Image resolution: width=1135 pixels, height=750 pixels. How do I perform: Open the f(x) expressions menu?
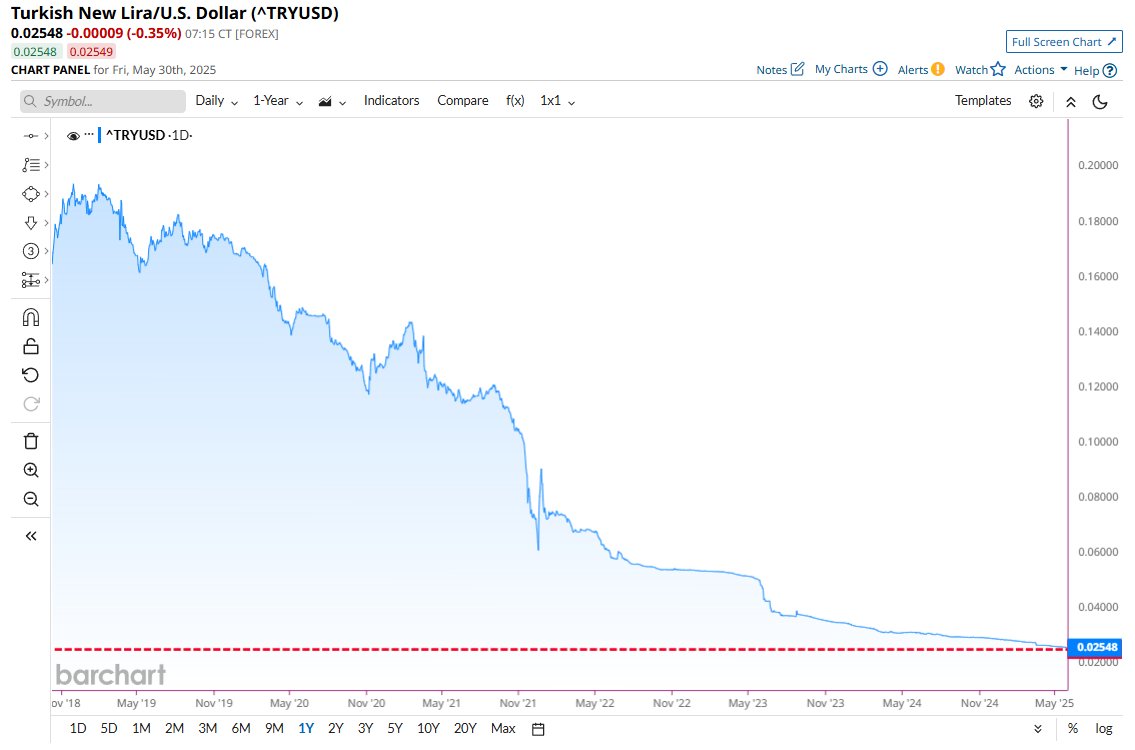coord(515,101)
